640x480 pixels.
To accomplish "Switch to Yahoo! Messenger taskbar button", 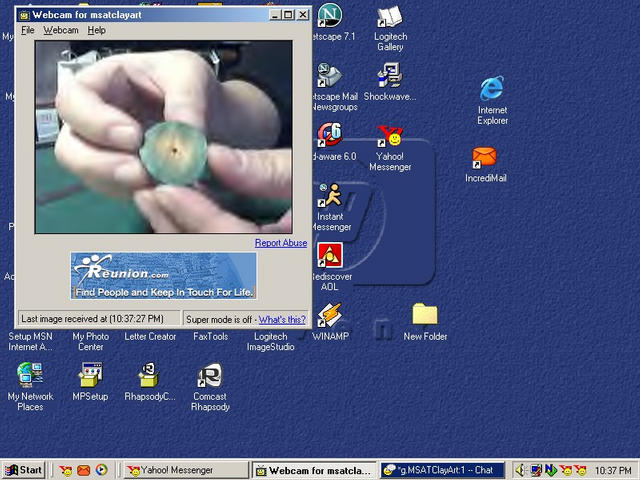I will click(186, 470).
